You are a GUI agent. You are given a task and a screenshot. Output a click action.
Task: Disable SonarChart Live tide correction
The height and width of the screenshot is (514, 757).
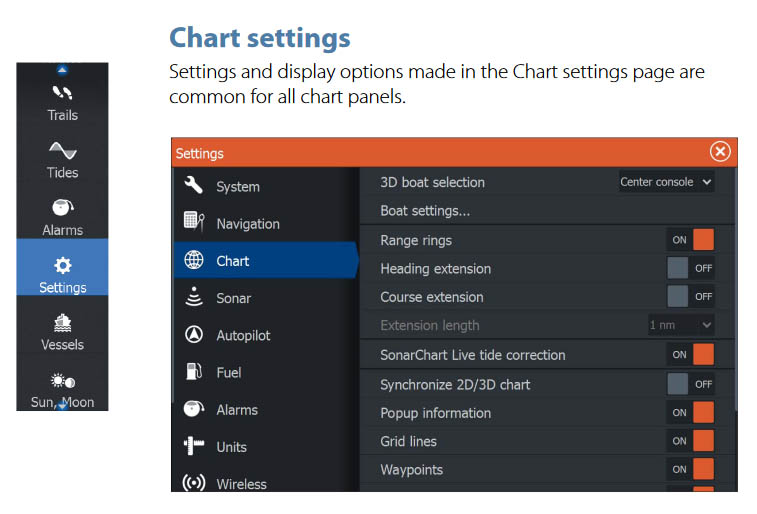(691, 354)
